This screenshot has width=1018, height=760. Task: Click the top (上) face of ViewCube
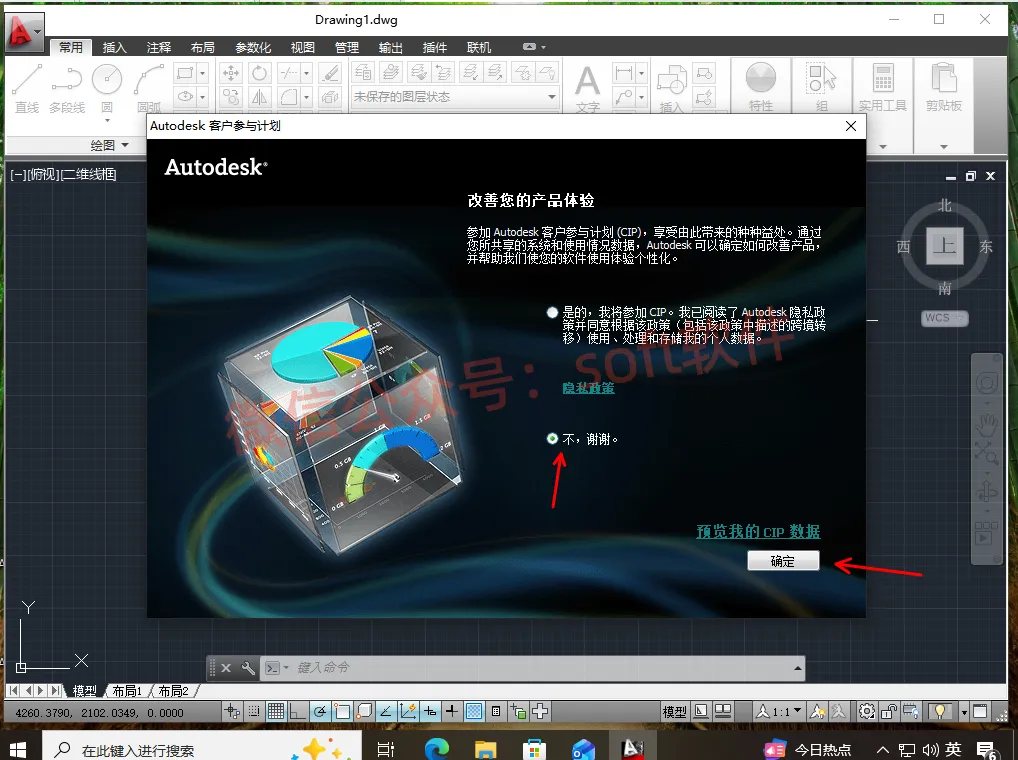click(944, 245)
